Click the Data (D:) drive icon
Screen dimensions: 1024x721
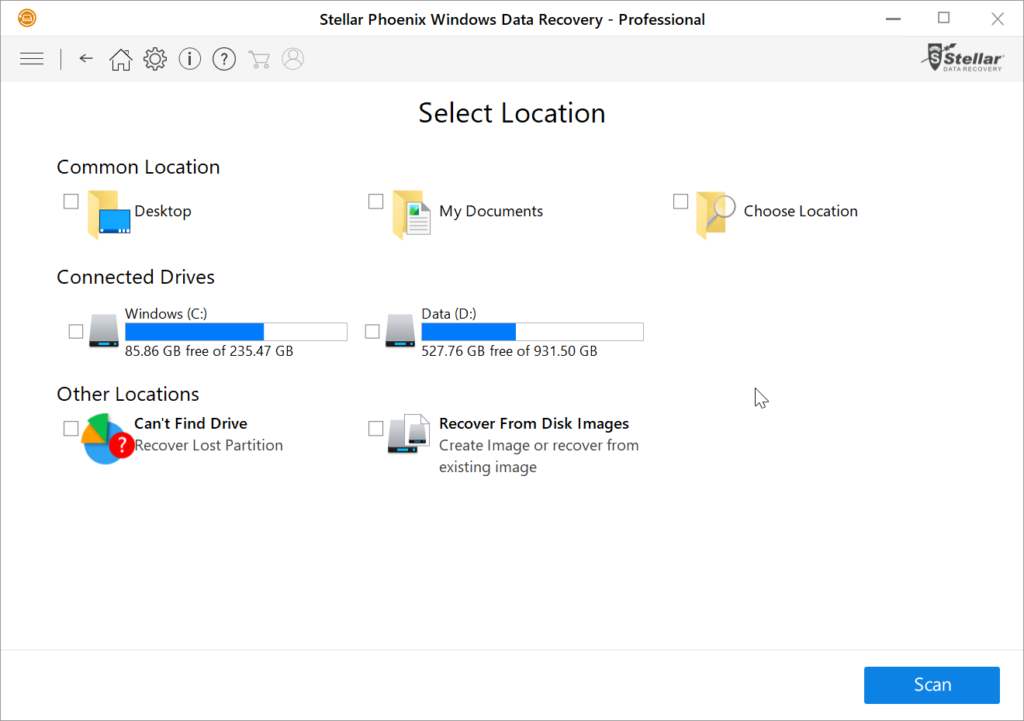tap(400, 330)
